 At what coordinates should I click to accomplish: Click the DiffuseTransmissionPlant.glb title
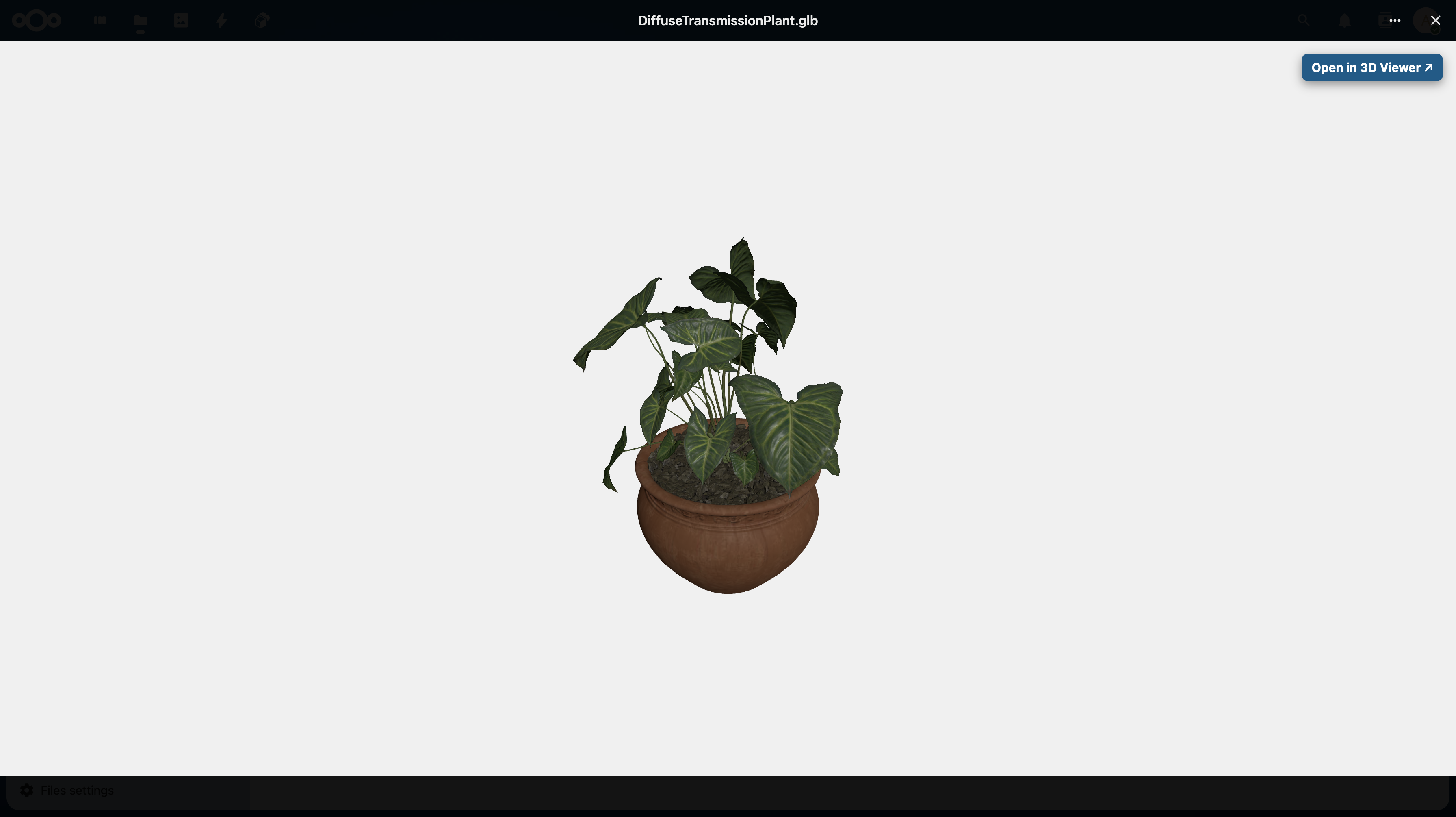coord(728,21)
